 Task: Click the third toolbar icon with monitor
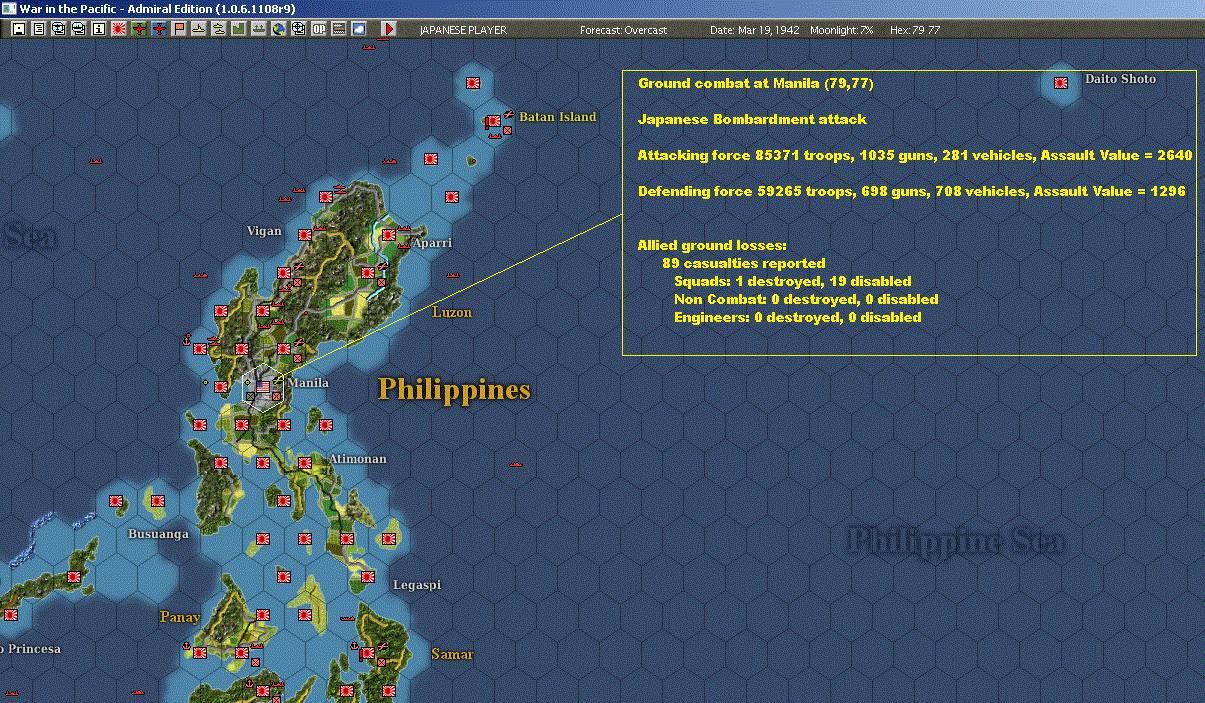[59, 29]
